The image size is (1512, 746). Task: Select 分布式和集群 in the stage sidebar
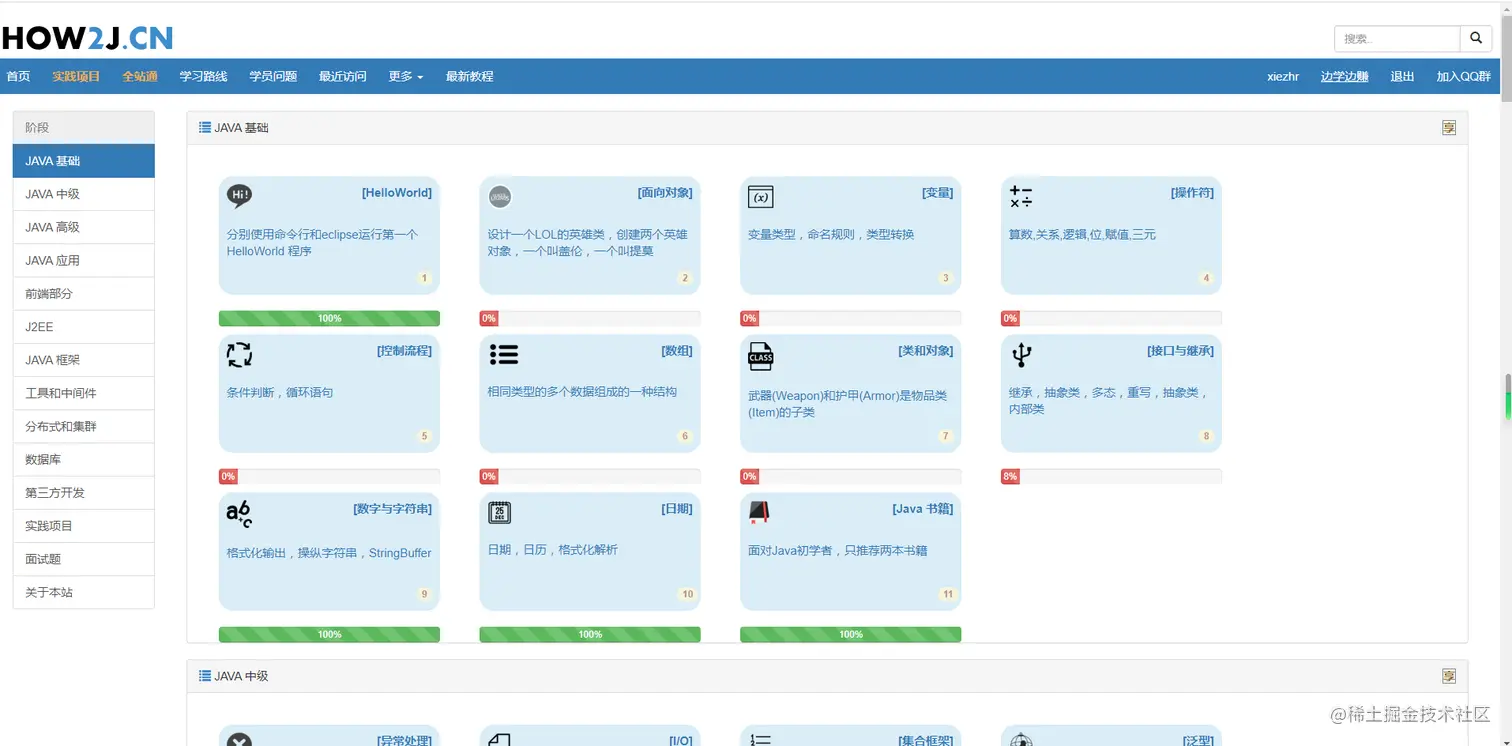coord(84,426)
